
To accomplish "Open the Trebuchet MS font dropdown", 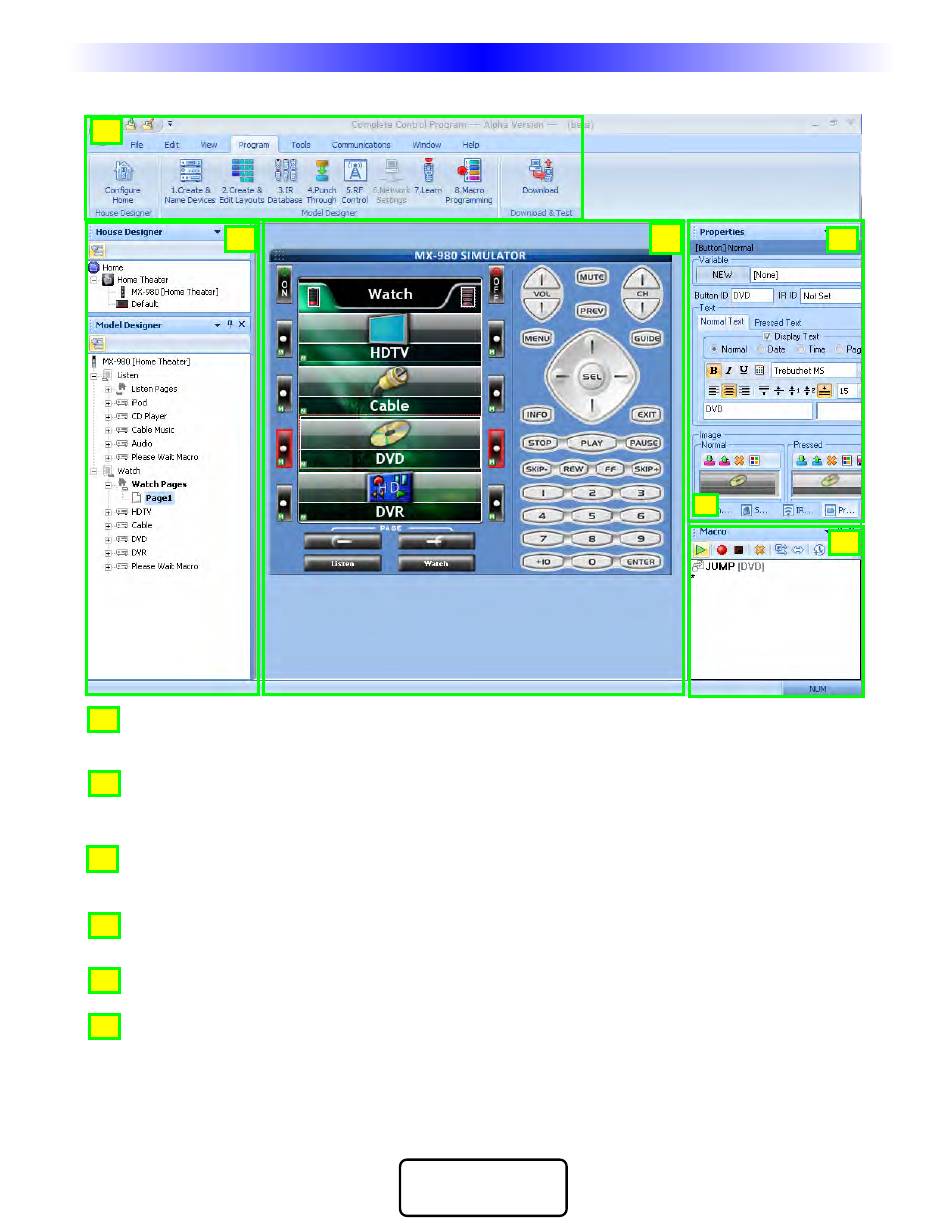I will click(814, 370).
